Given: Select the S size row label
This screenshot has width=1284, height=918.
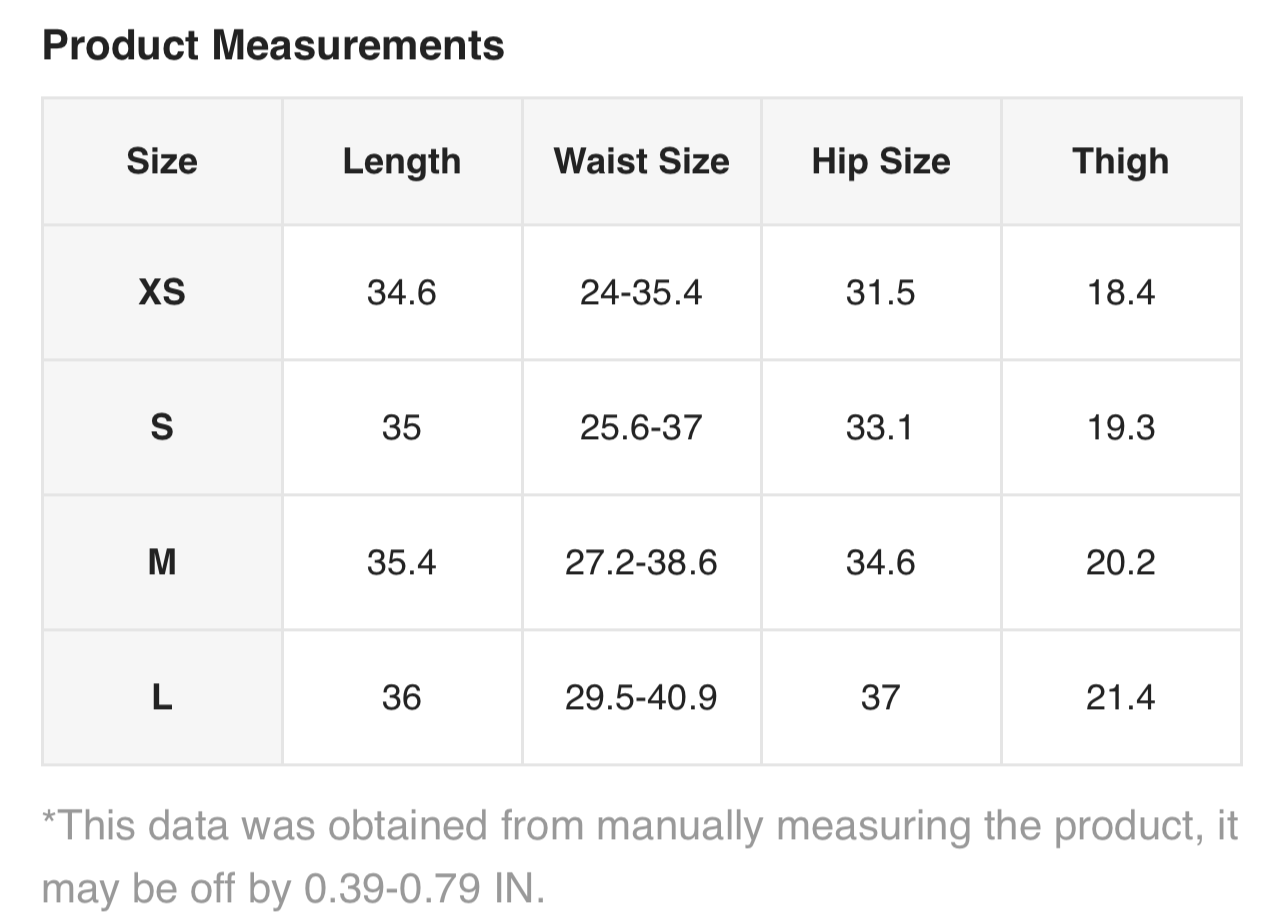Looking at the screenshot, I should [162, 427].
